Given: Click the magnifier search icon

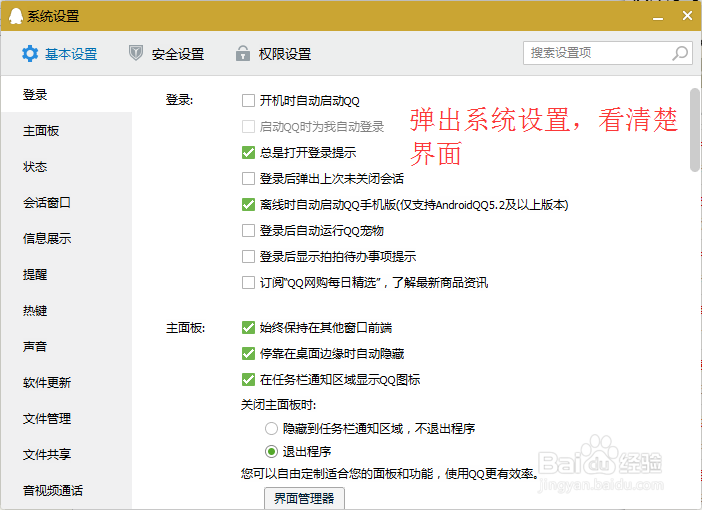Looking at the screenshot, I should click(680, 53).
